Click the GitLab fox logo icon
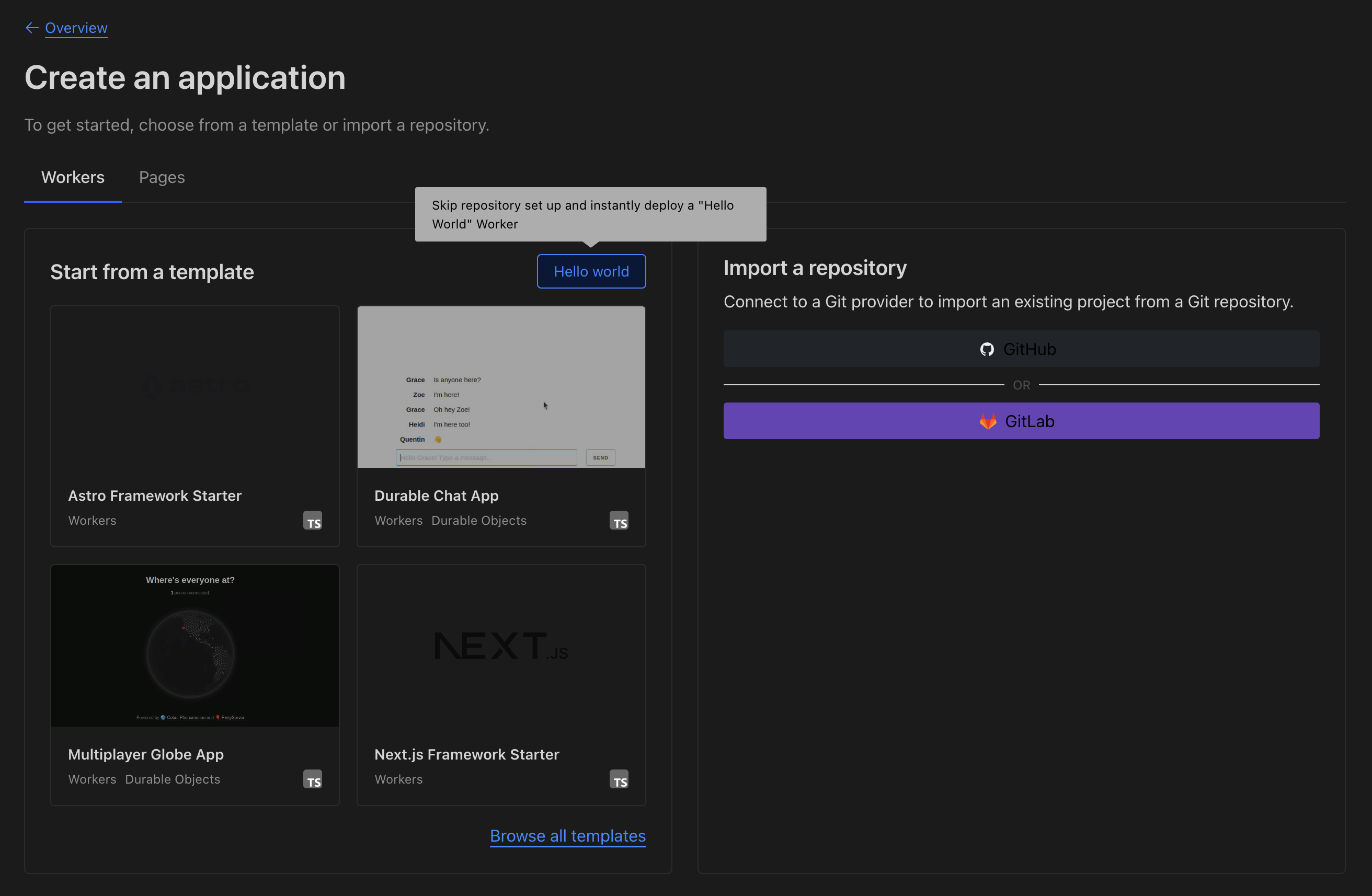 (988, 421)
